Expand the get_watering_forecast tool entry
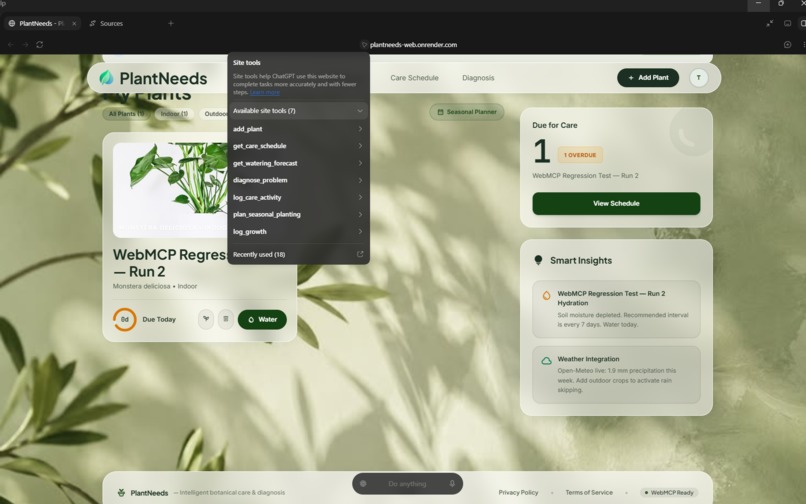The height and width of the screenshot is (504, 806). tap(298, 163)
